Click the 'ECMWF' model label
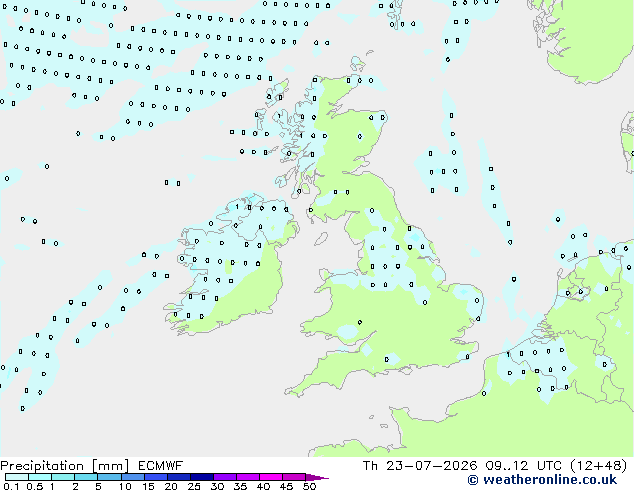 point(160,466)
